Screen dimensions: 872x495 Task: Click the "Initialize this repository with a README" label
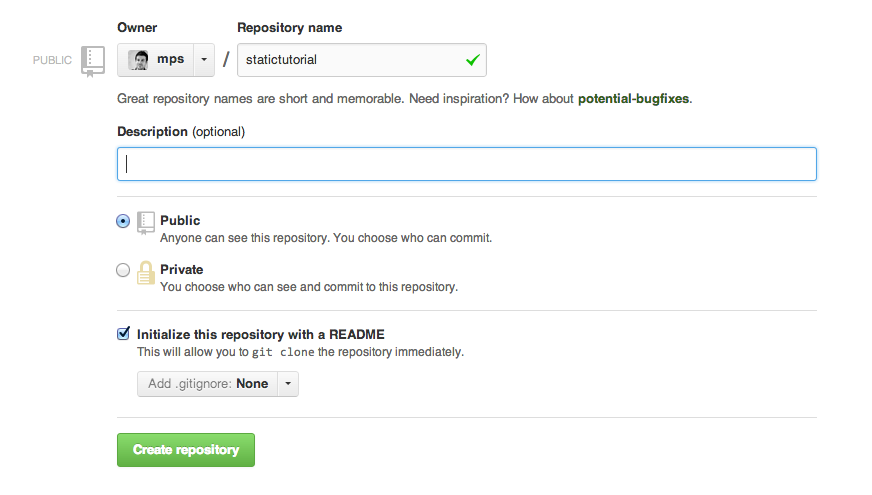pos(261,334)
